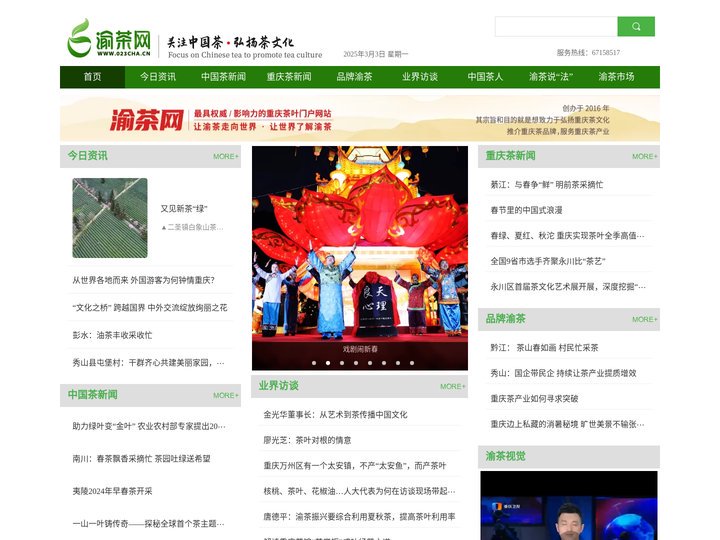Open 助力绿叶变"金叶" article
The width and height of the screenshot is (720, 540).
point(149,427)
